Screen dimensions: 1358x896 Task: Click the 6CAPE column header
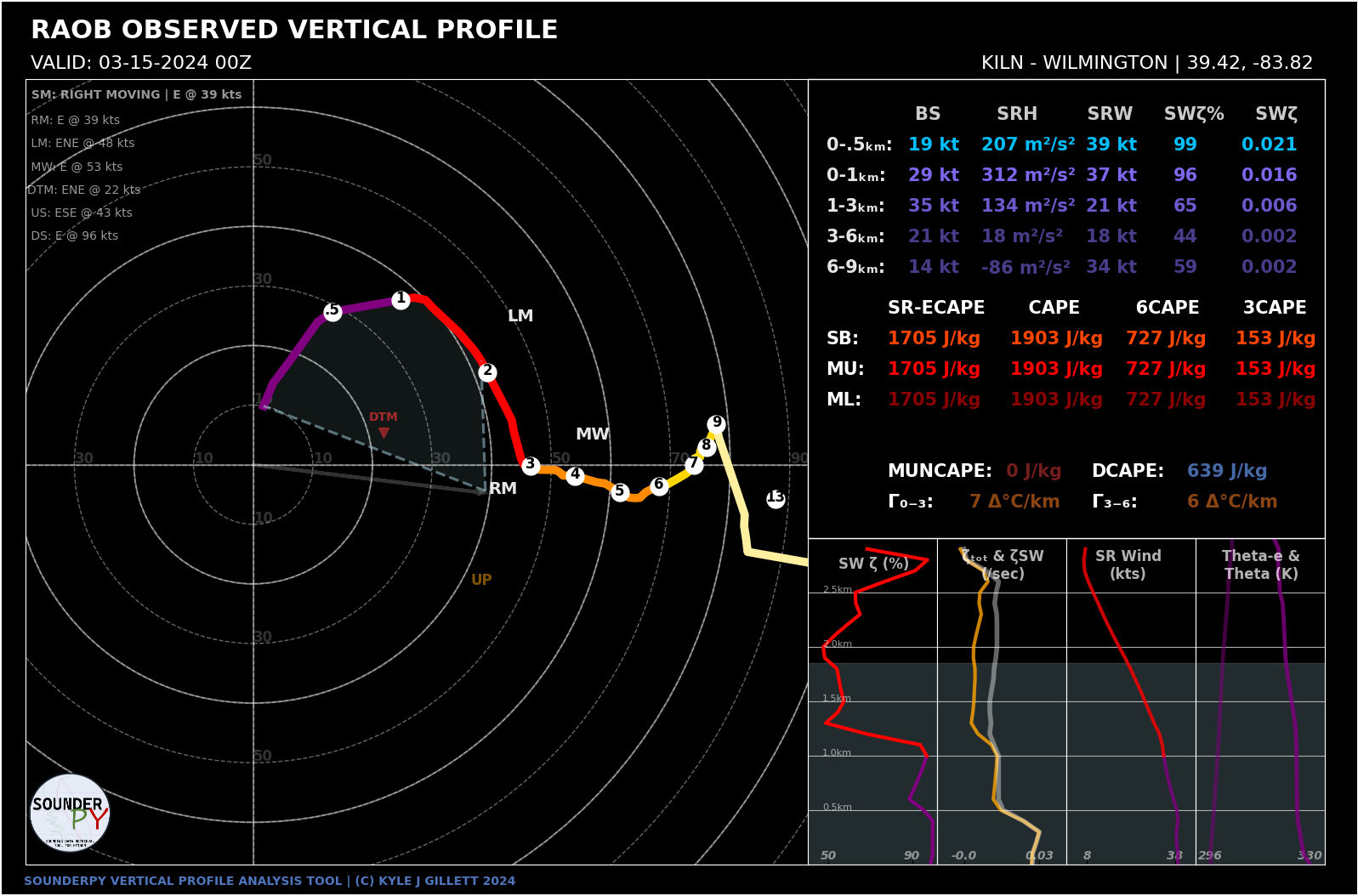1168,308
